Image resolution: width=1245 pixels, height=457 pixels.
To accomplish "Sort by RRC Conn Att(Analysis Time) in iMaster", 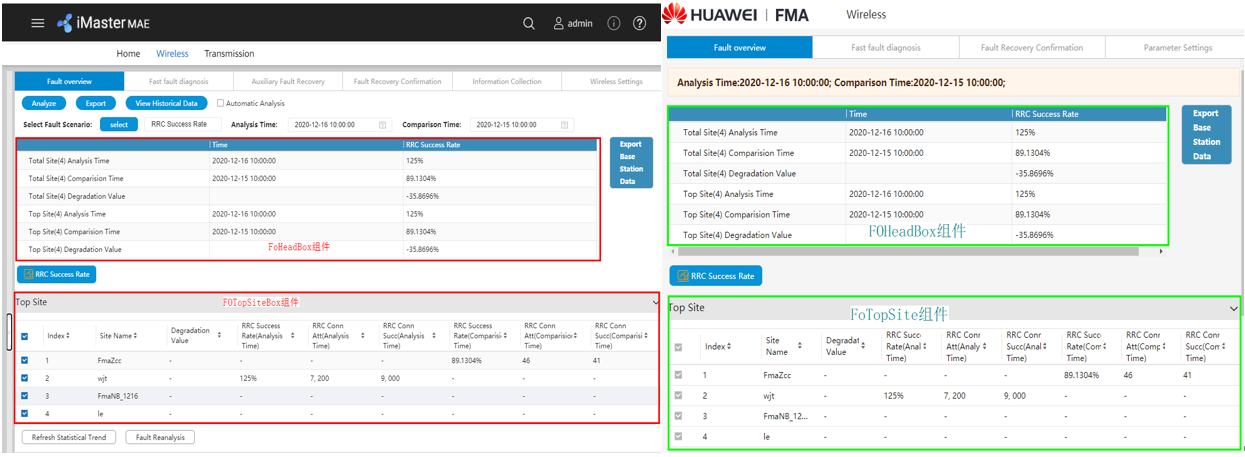I will (x=364, y=336).
